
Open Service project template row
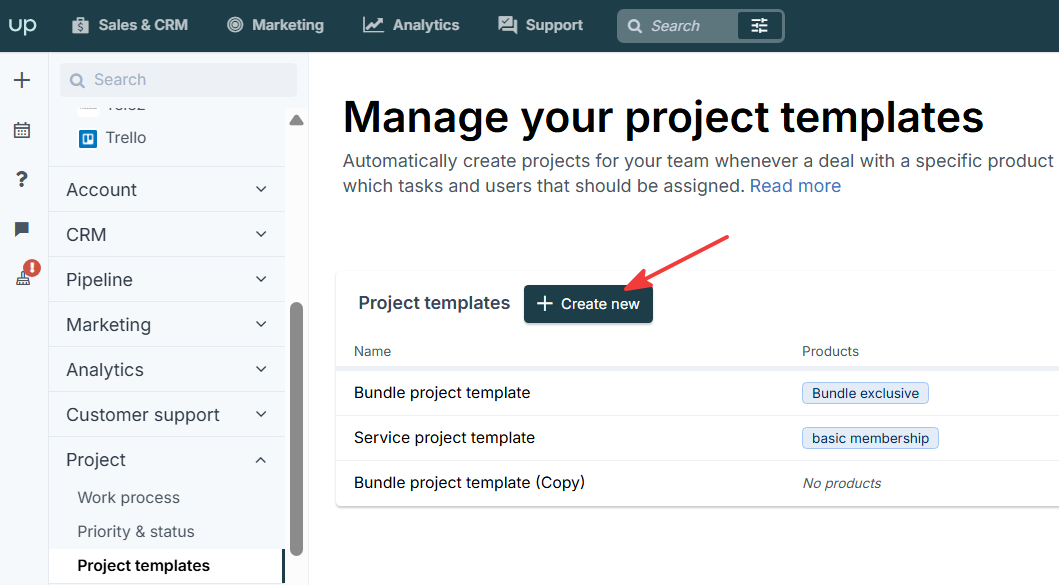pyautogui.click(x=698, y=438)
